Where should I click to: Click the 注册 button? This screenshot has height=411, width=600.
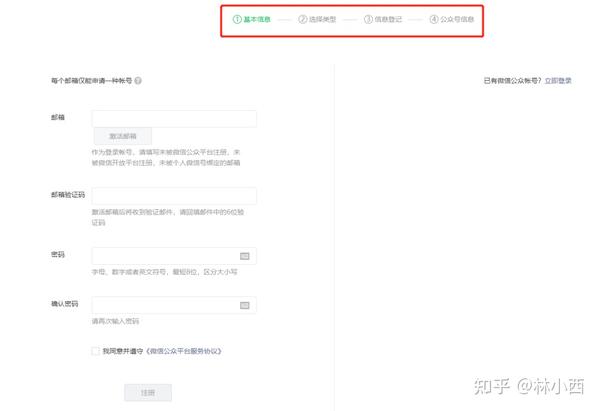[148, 393]
